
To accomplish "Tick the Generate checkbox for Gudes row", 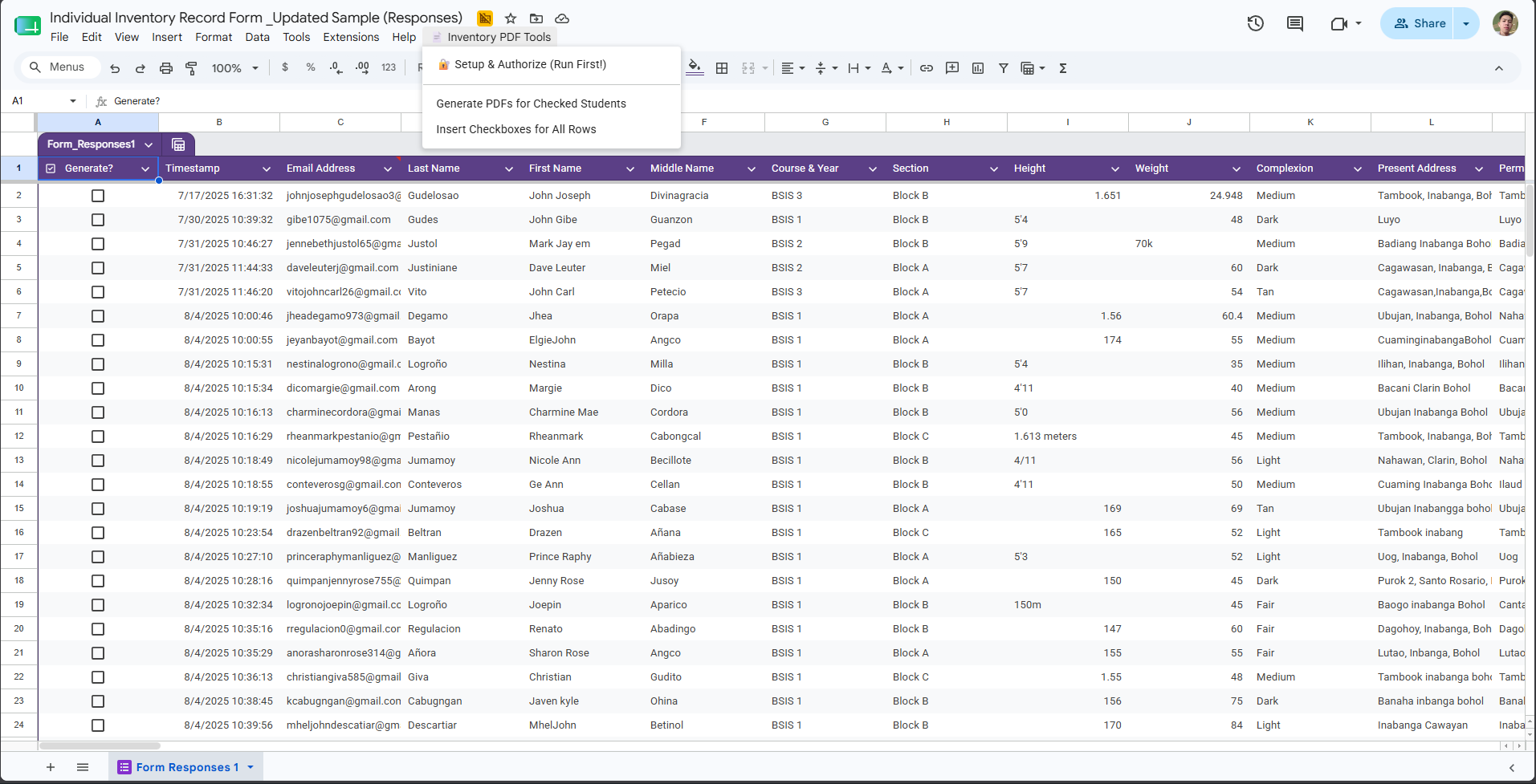I will coord(98,220).
